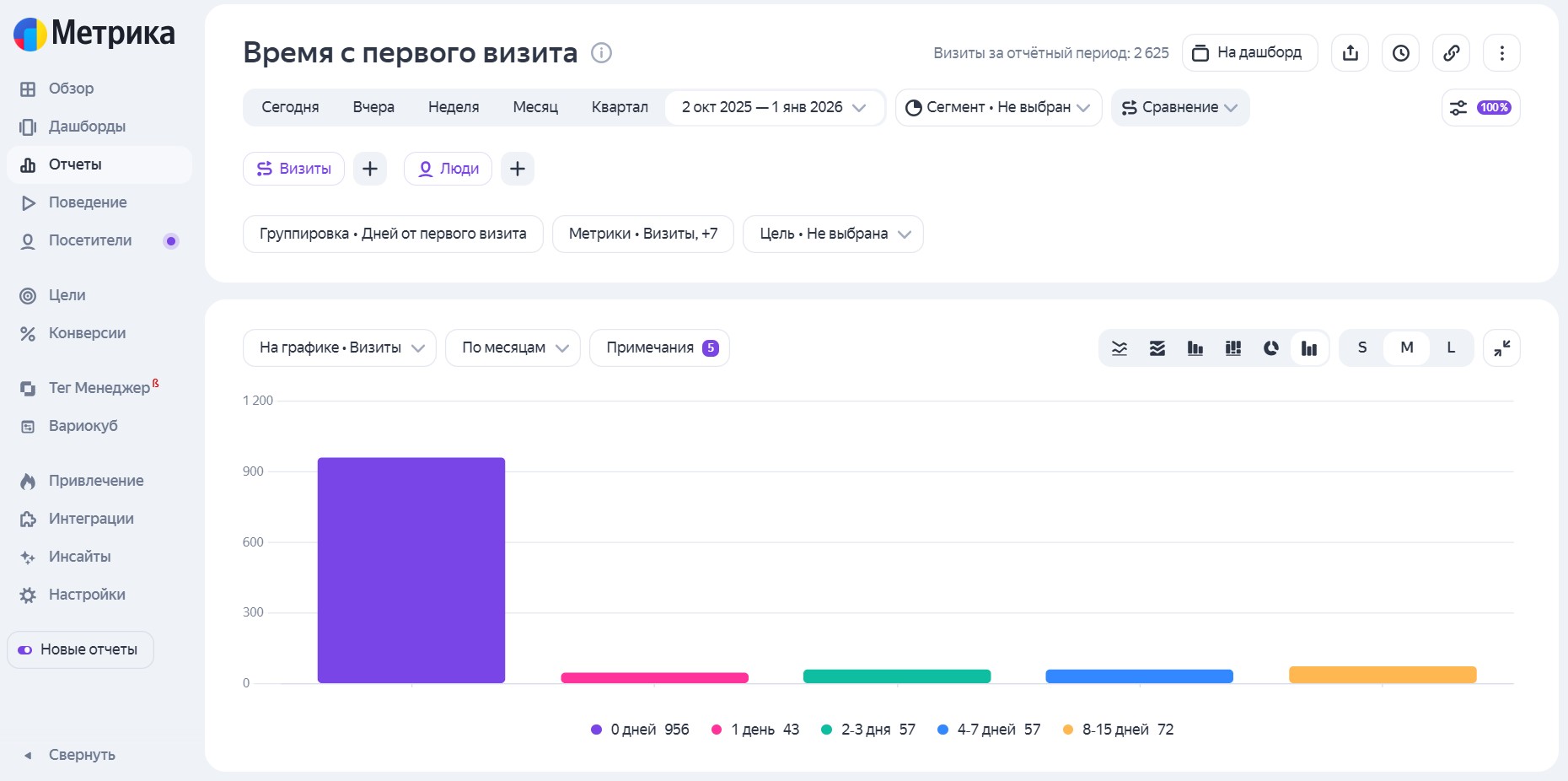This screenshot has height=781, width=1568.
Task: Collapse the chart with the shrink arrows icon
Action: [x=1501, y=347]
